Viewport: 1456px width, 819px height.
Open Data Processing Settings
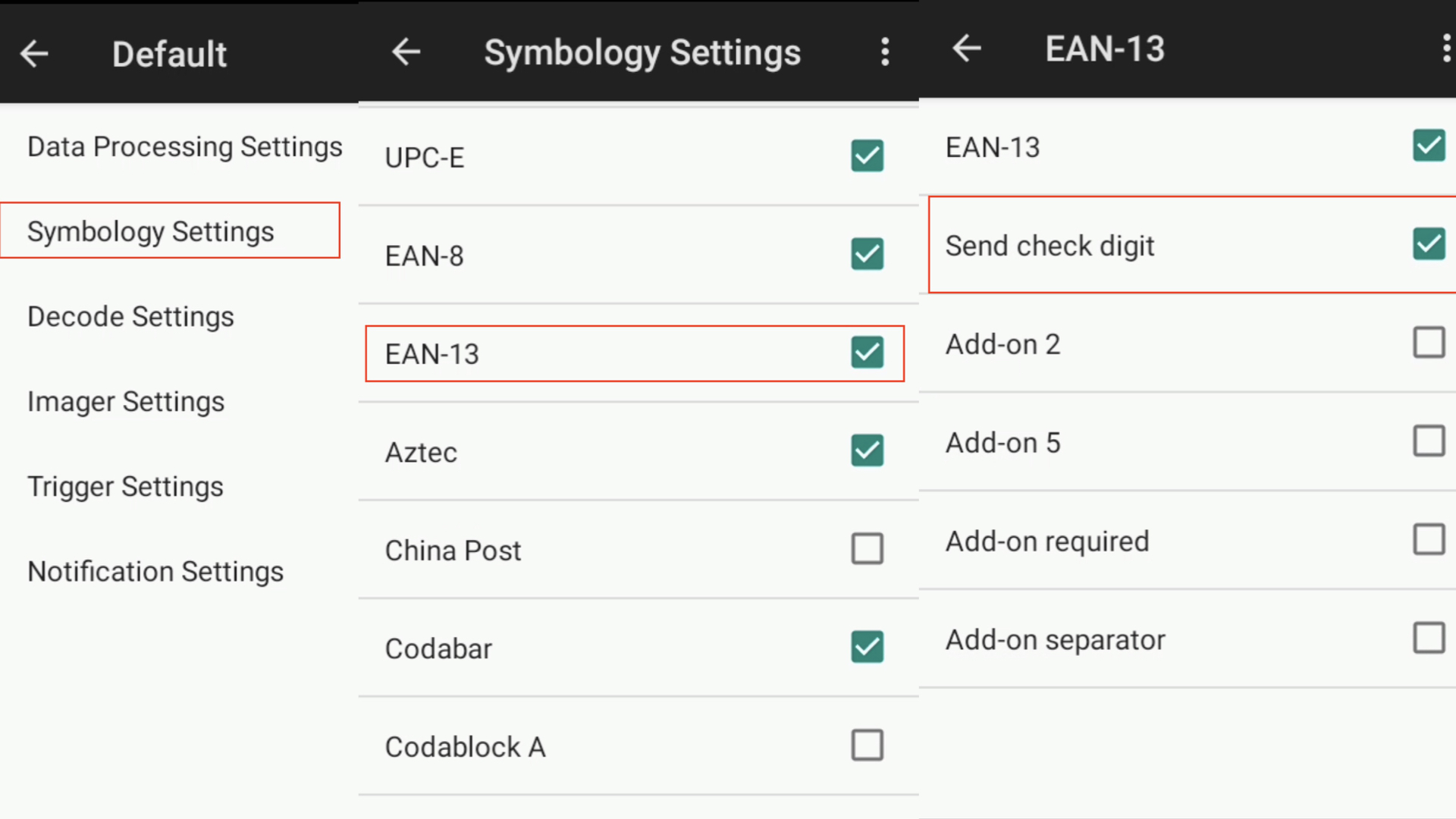tap(185, 146)
